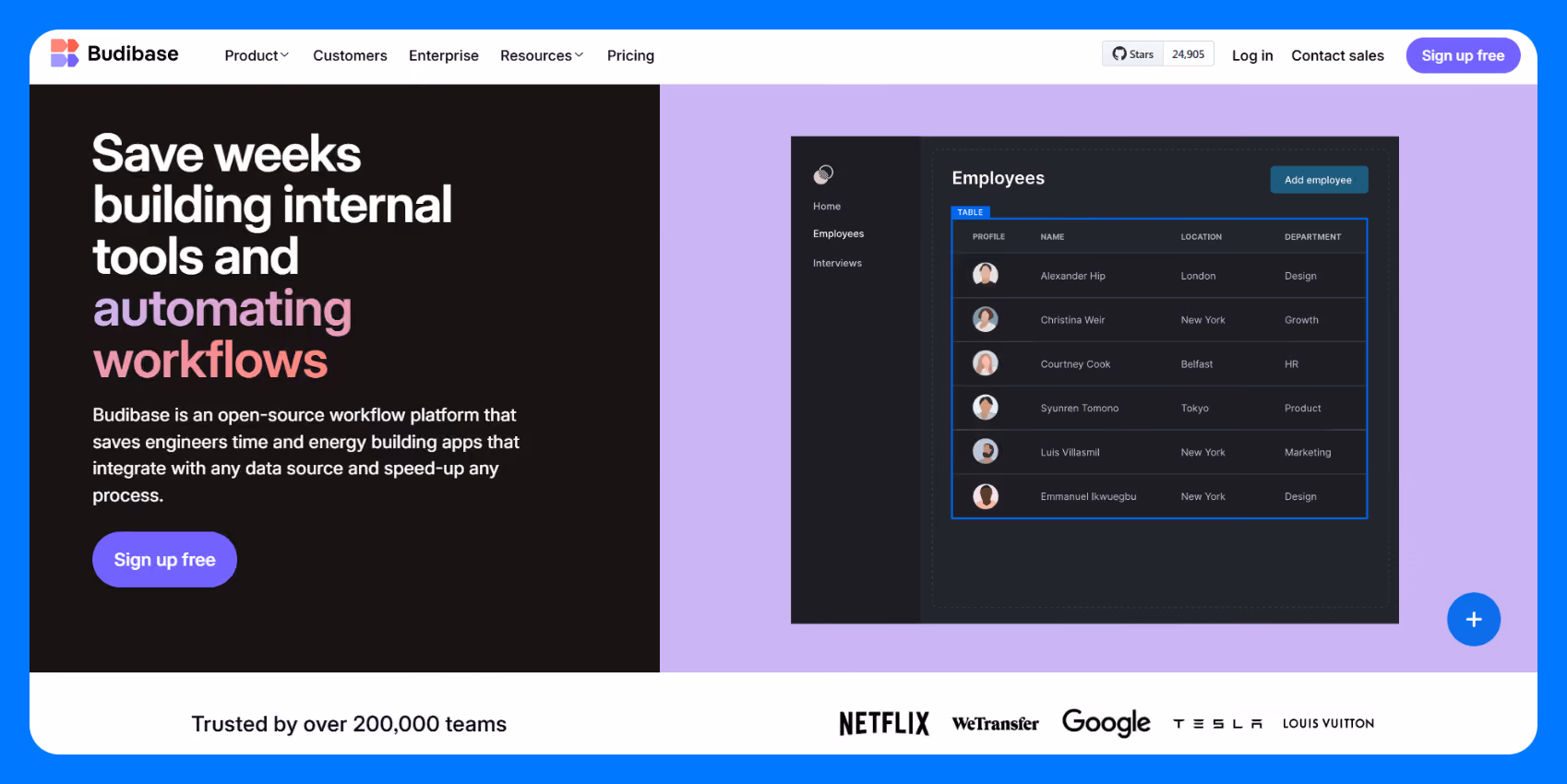Click the TABLE tag label

point(970,212)
